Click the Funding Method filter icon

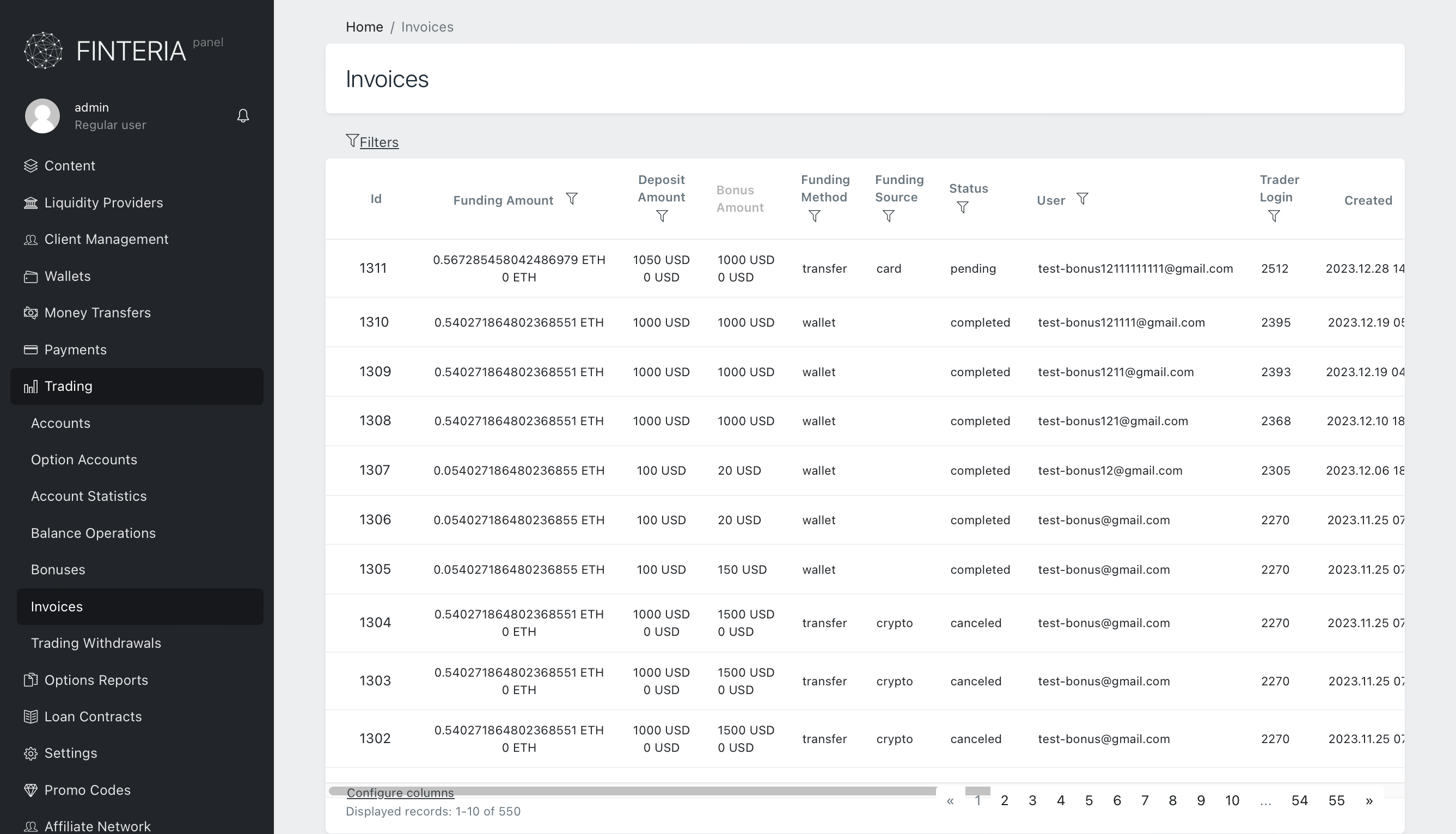click(814, 217)
